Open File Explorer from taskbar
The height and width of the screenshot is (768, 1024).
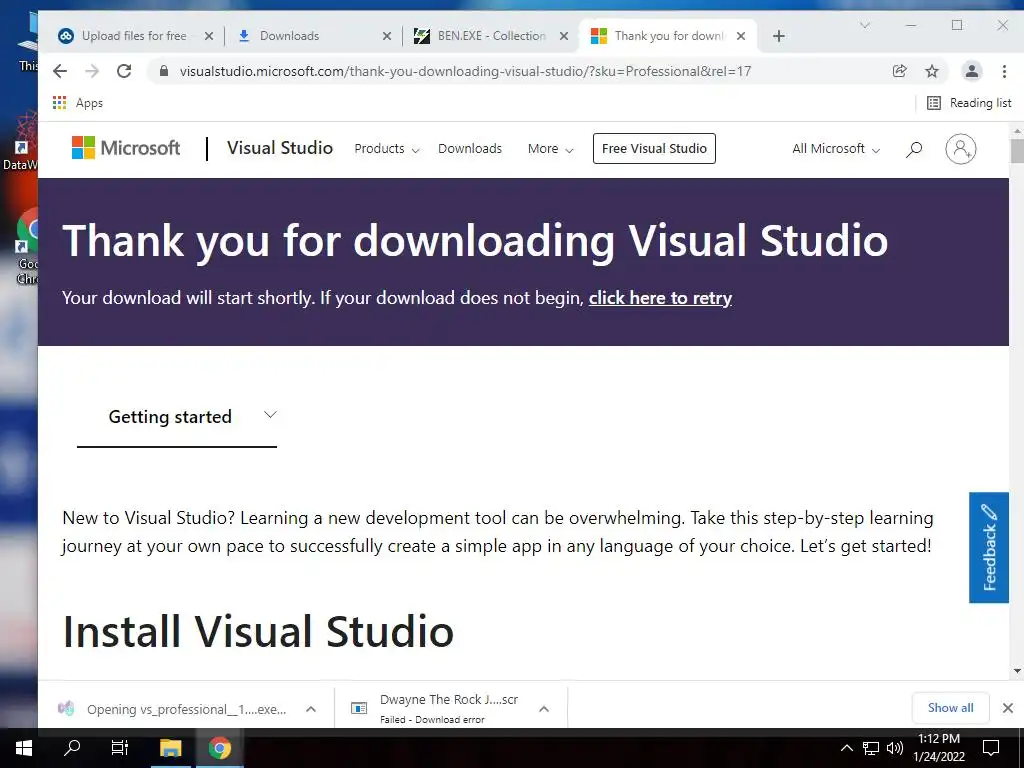pos(171,748)
